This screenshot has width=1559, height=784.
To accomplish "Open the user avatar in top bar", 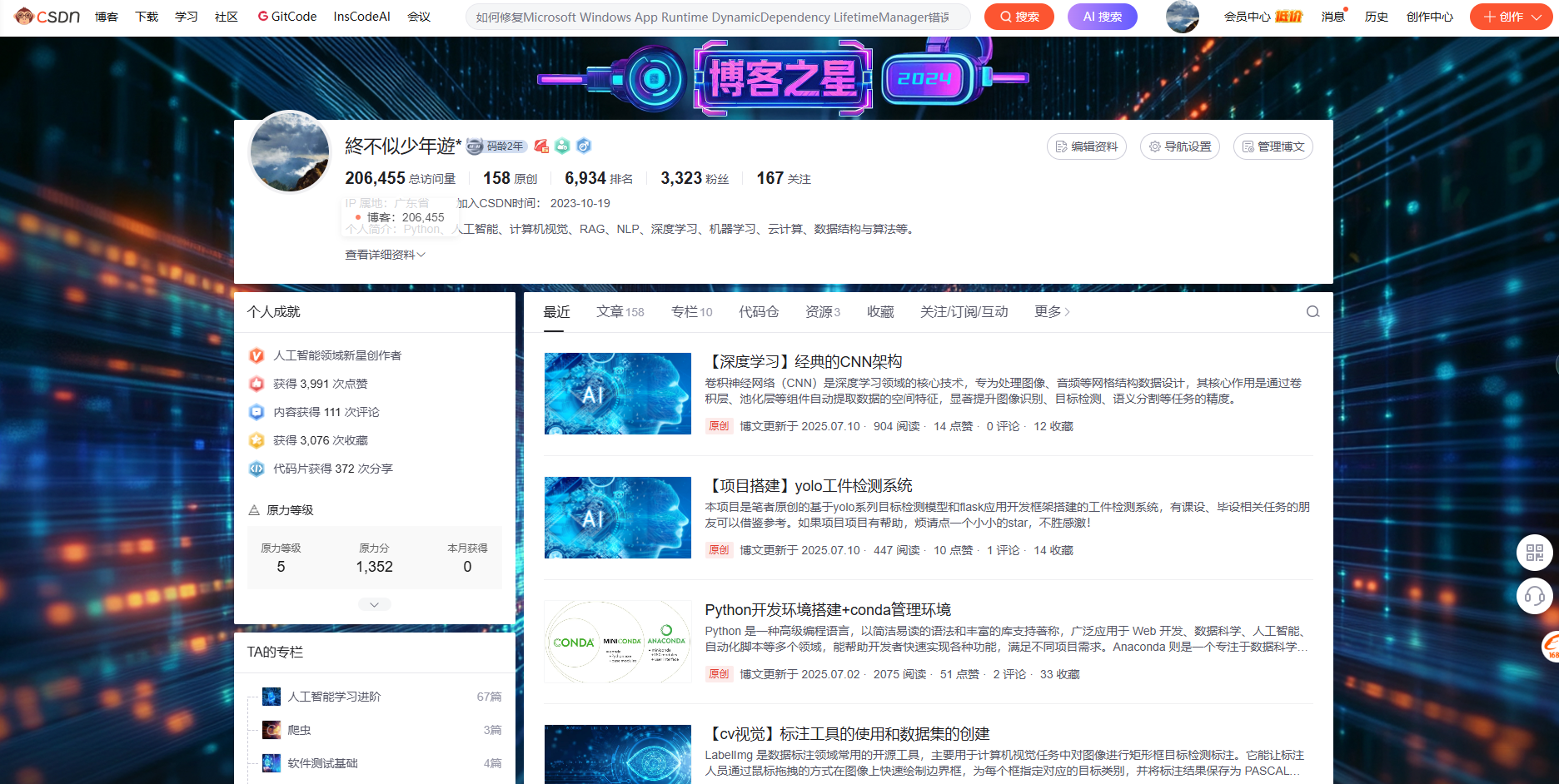I will click(1183, 17).
